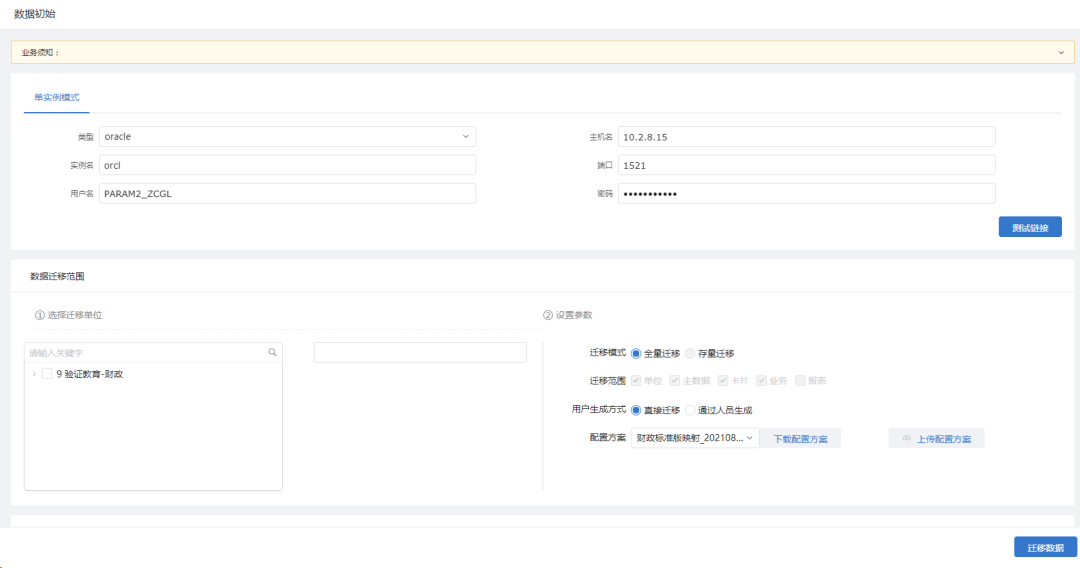This screenshot has width=1080, height=568.
Task: Open the 类型 oracle dropdown
Action: click(287, 136)
